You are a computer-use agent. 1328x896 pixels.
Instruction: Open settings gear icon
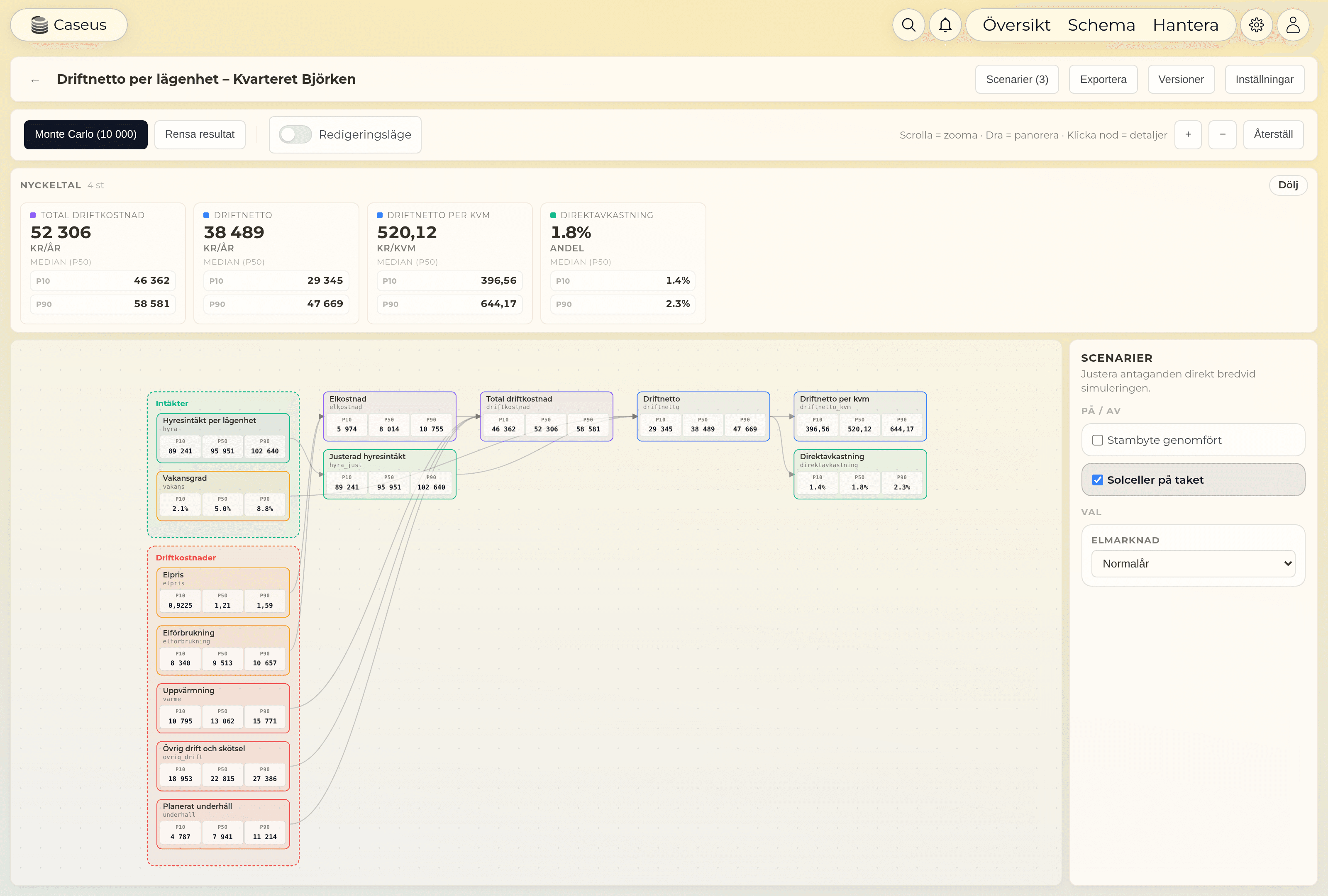pyautogui.click(x=1256, y=24)
